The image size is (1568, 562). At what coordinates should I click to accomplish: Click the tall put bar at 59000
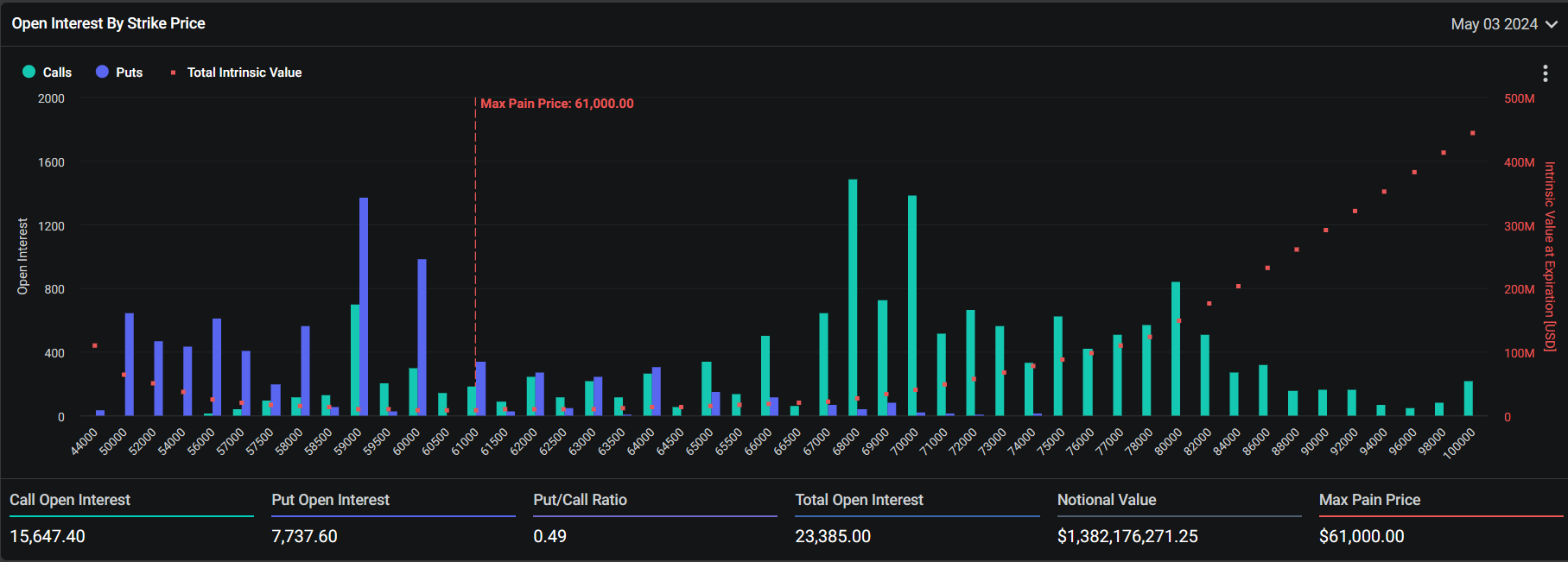click(x=364, y=306)
